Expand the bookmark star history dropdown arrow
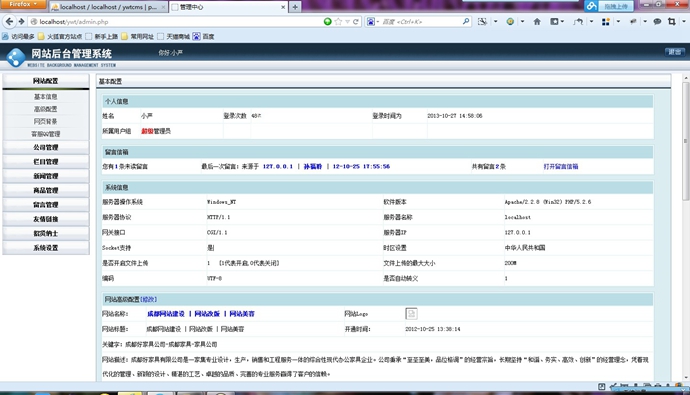The height and width of the screenshot is (395, 690). point(347,21)
